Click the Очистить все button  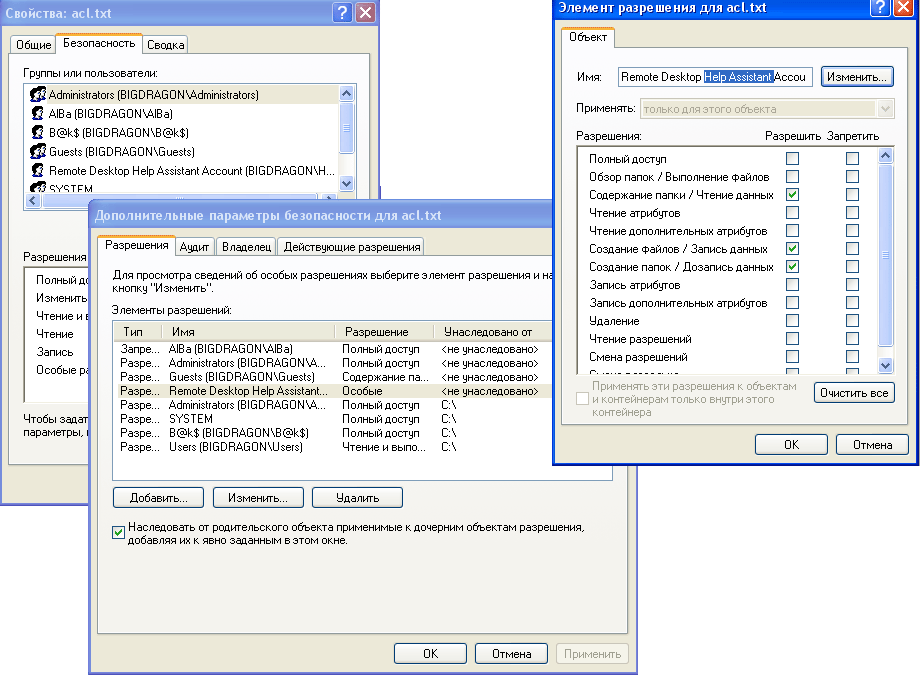click(853, 393)
